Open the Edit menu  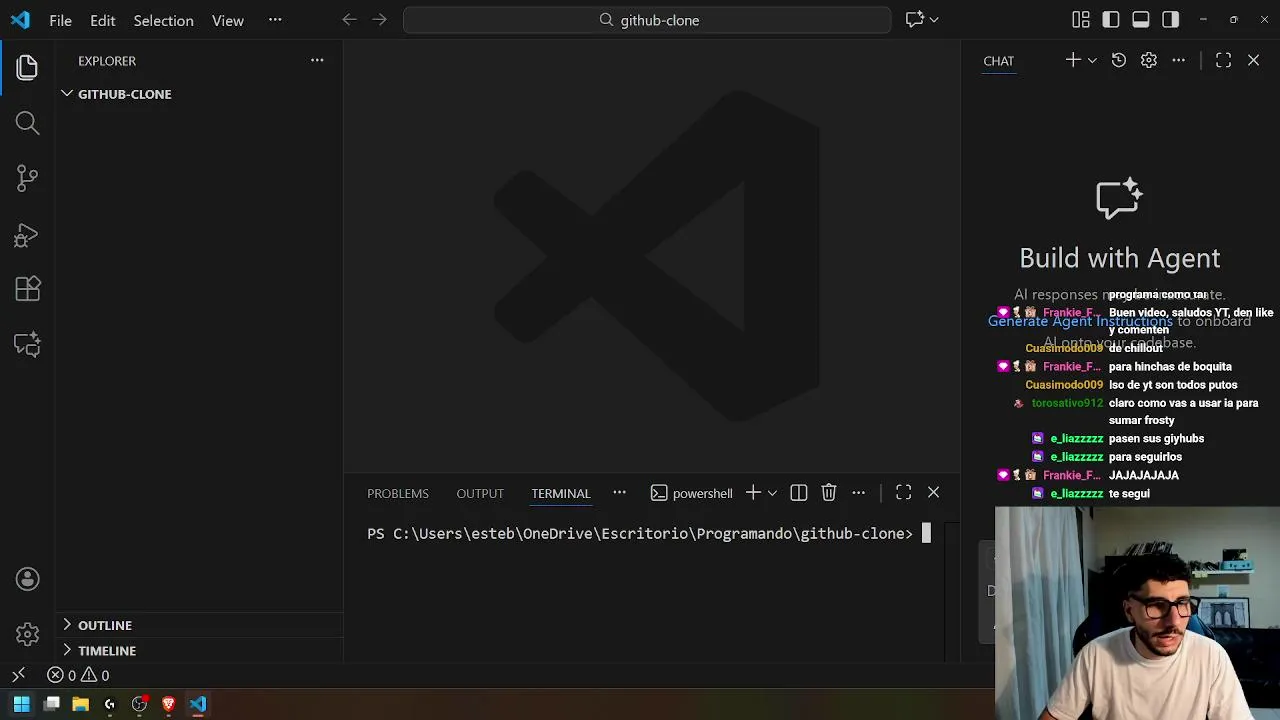click(103, 20)
